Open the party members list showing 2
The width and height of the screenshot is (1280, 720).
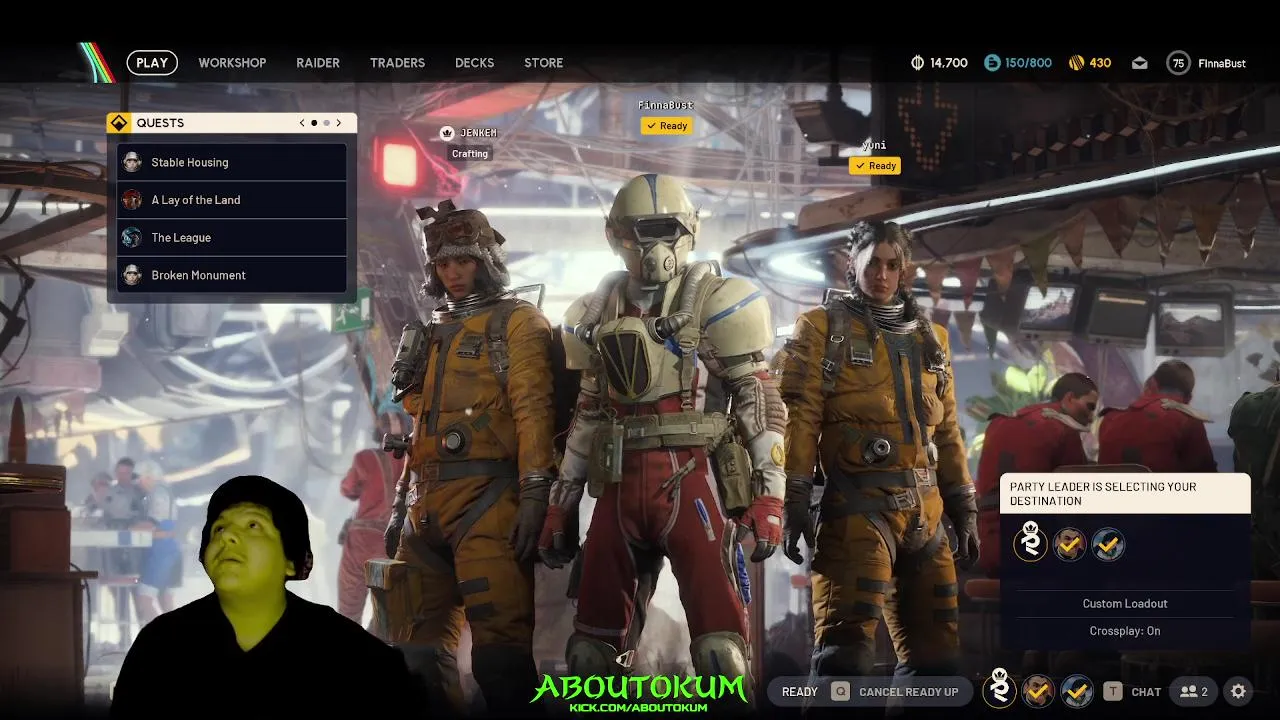[x=1194, y=691]
